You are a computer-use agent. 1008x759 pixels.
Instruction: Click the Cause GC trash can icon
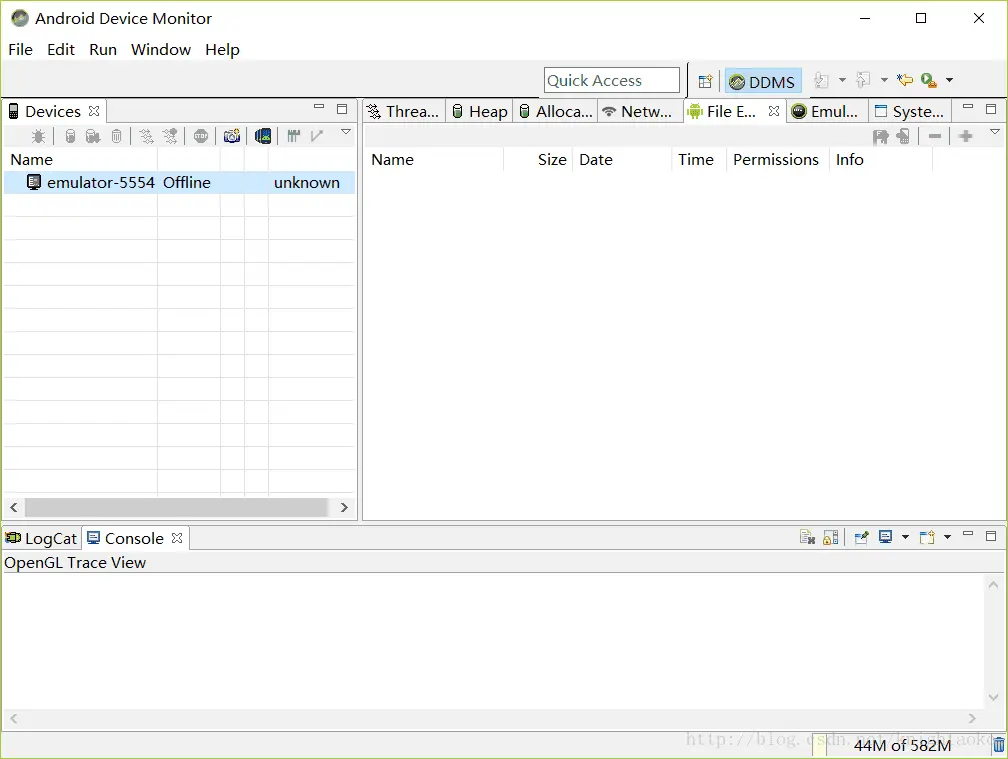[x=116, y=136]
